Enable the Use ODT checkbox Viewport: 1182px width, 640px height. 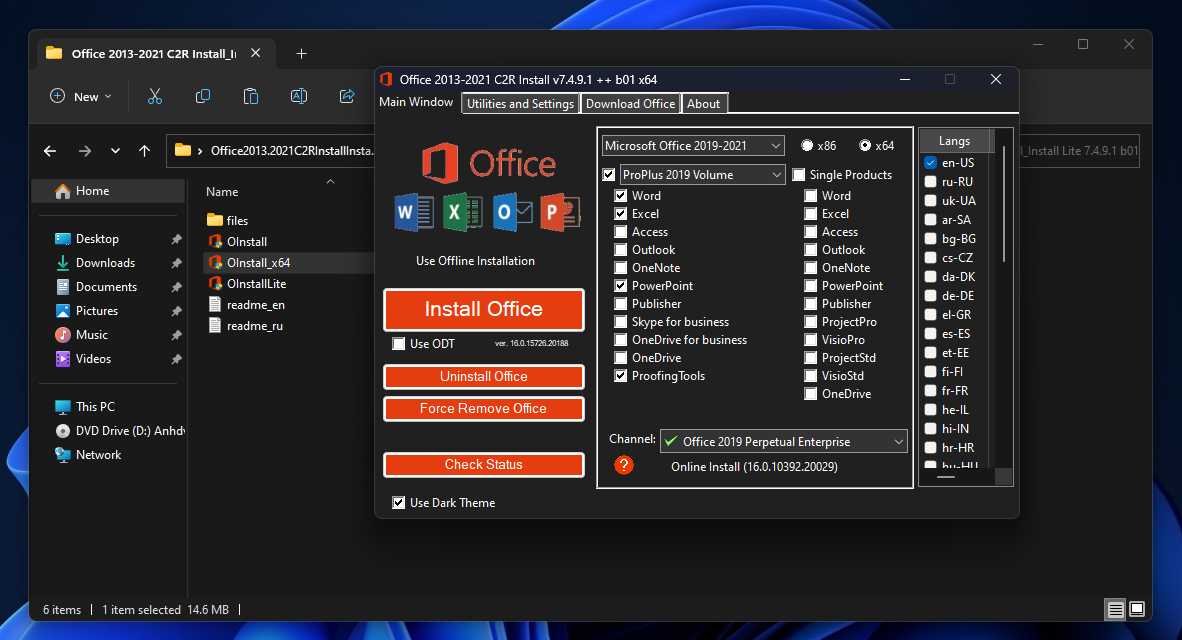pos(399,344)
